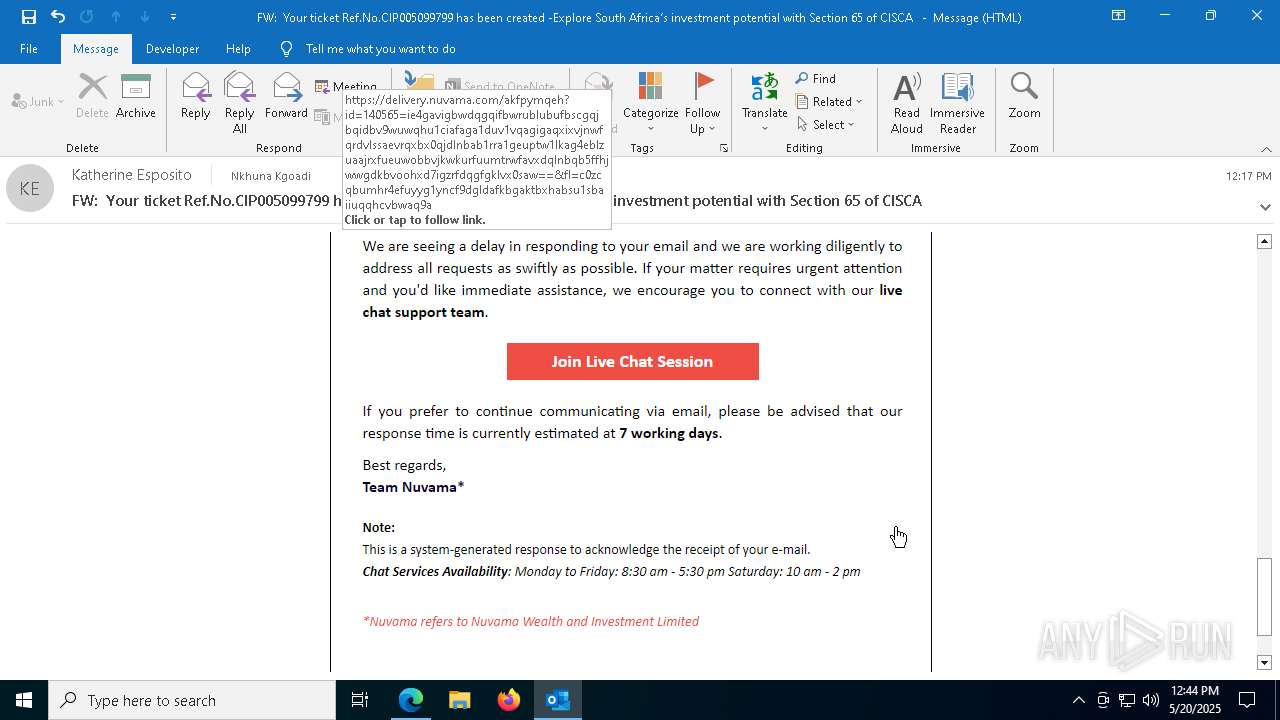Click sender name Katherine Esposito
1280x720 pixels.
pos(131,175)
